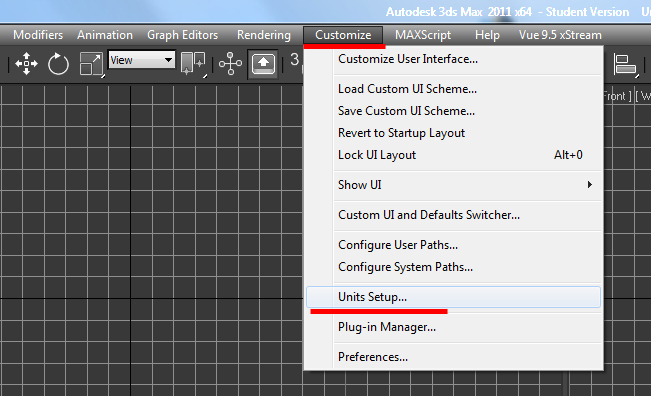Open Units Setup... dialog
This screenshot has height=396, width=651.
point(453,297)
